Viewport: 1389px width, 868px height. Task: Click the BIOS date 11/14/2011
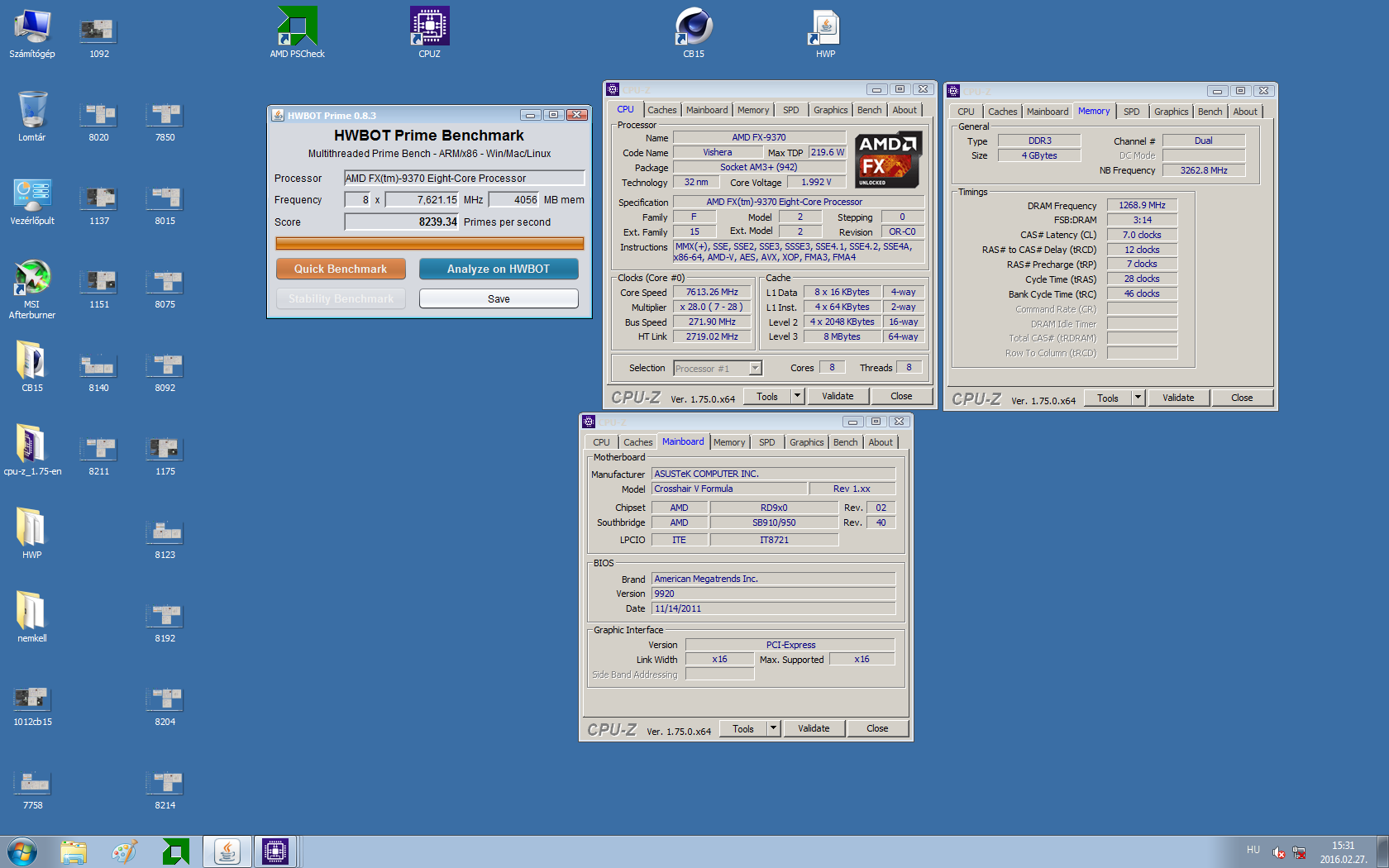773,608
